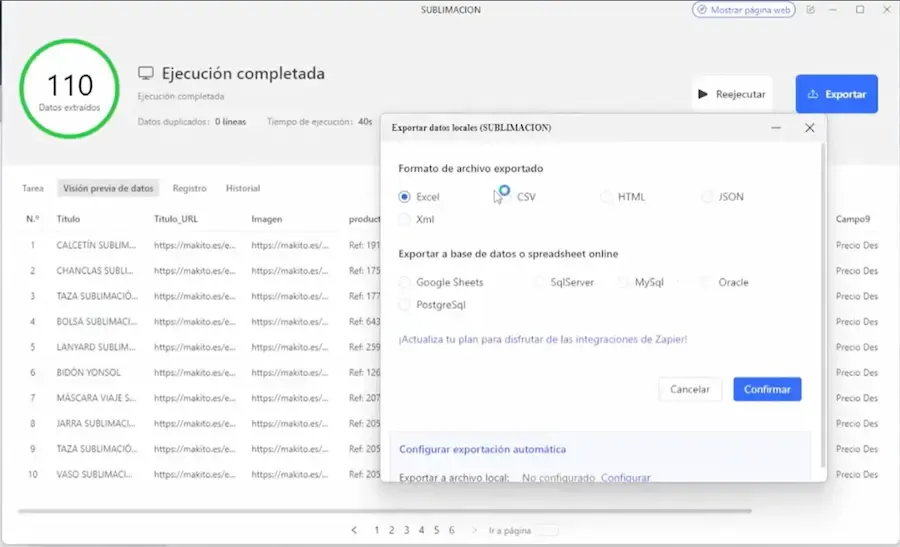Open page 2 of results
Screen dimensions: 900x547
[391, 530]
